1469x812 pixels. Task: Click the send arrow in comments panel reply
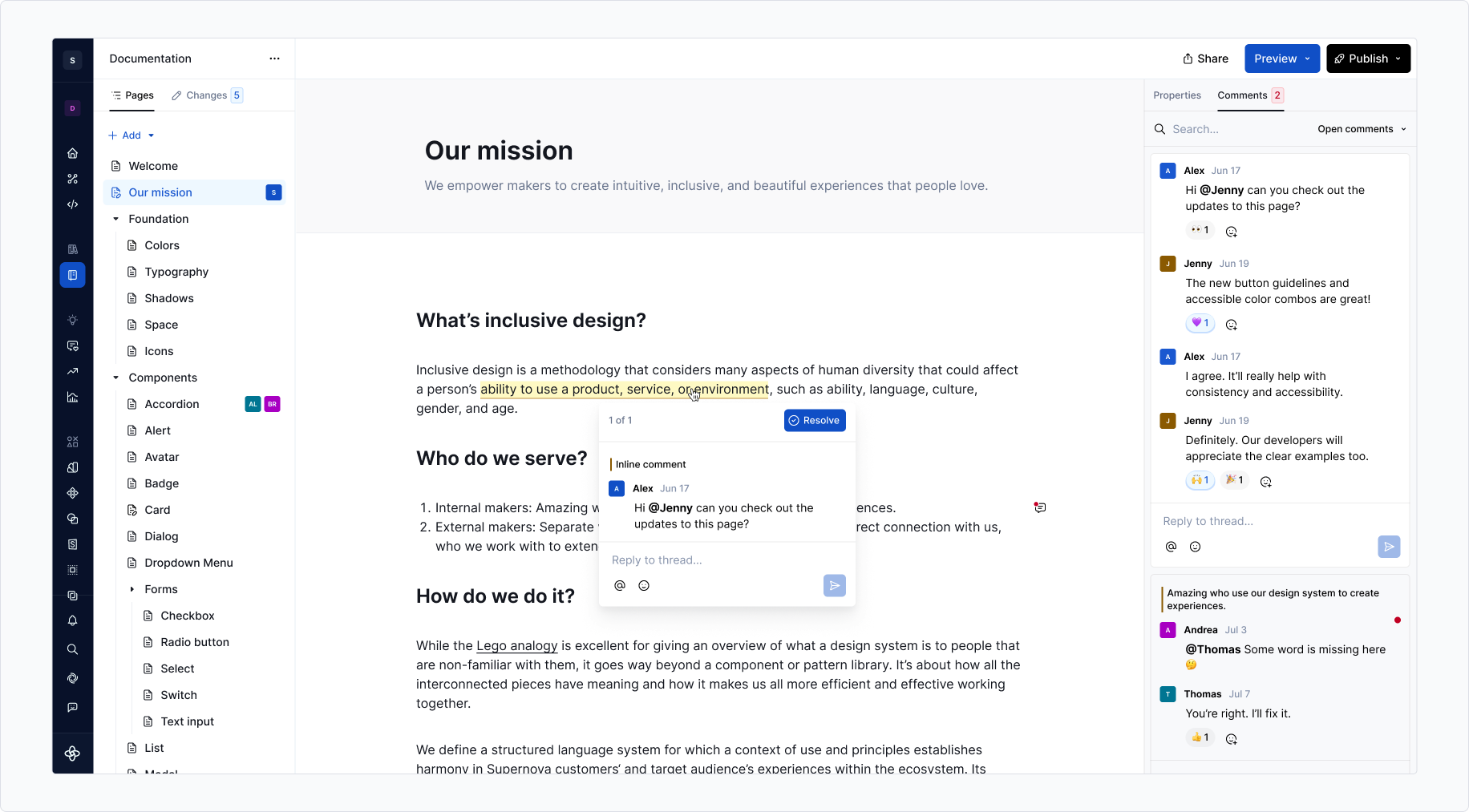tap(1389, 547)
